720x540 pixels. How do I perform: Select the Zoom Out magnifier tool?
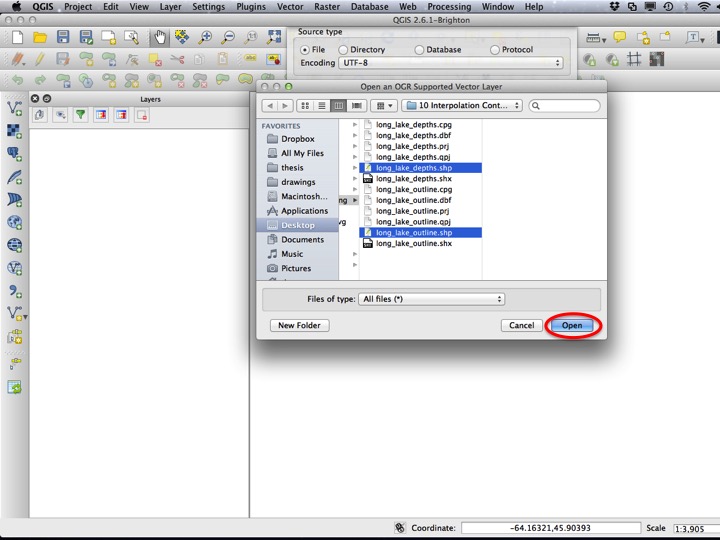click(x=228, y=37)
